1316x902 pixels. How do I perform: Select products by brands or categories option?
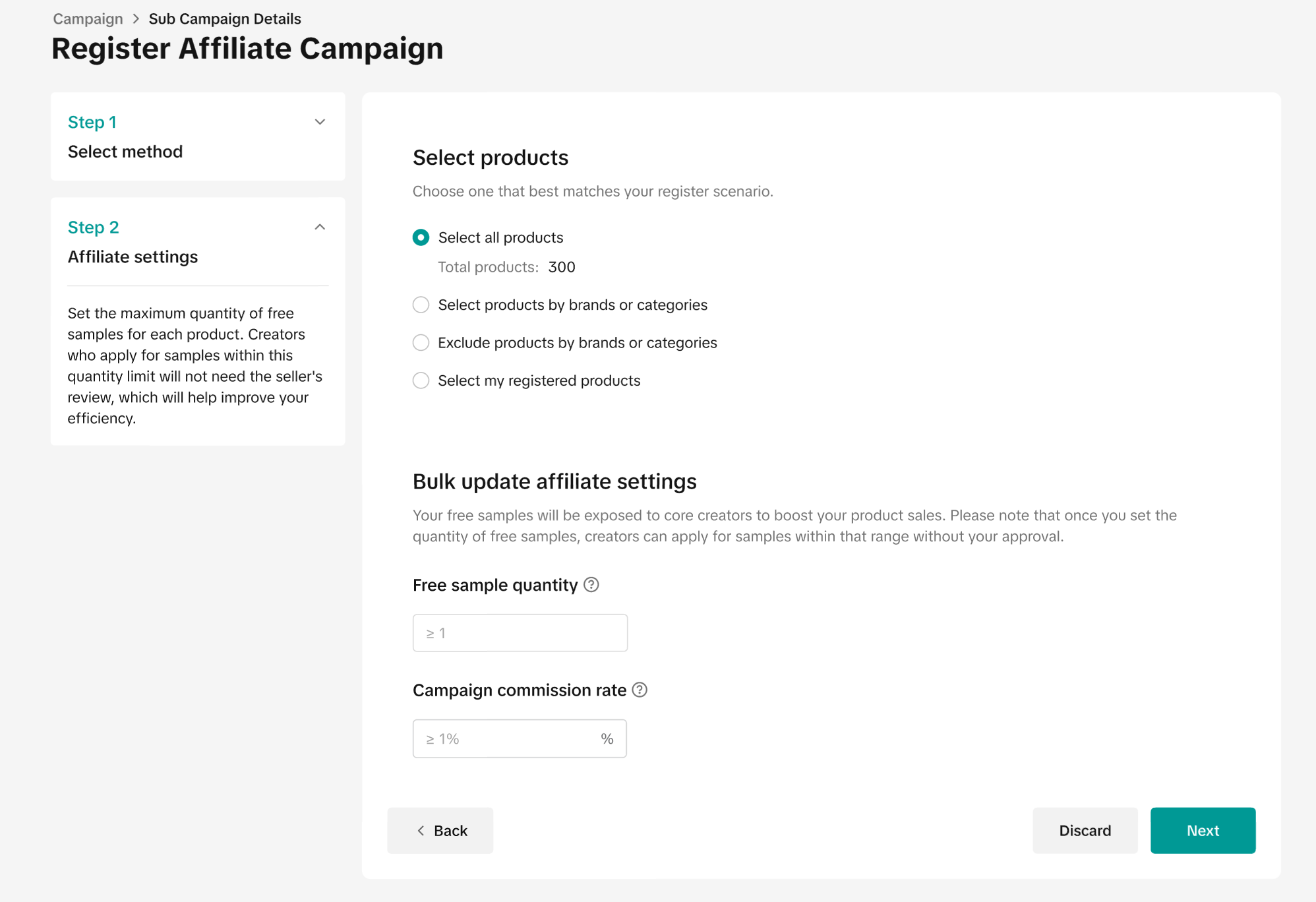[421, 305]
